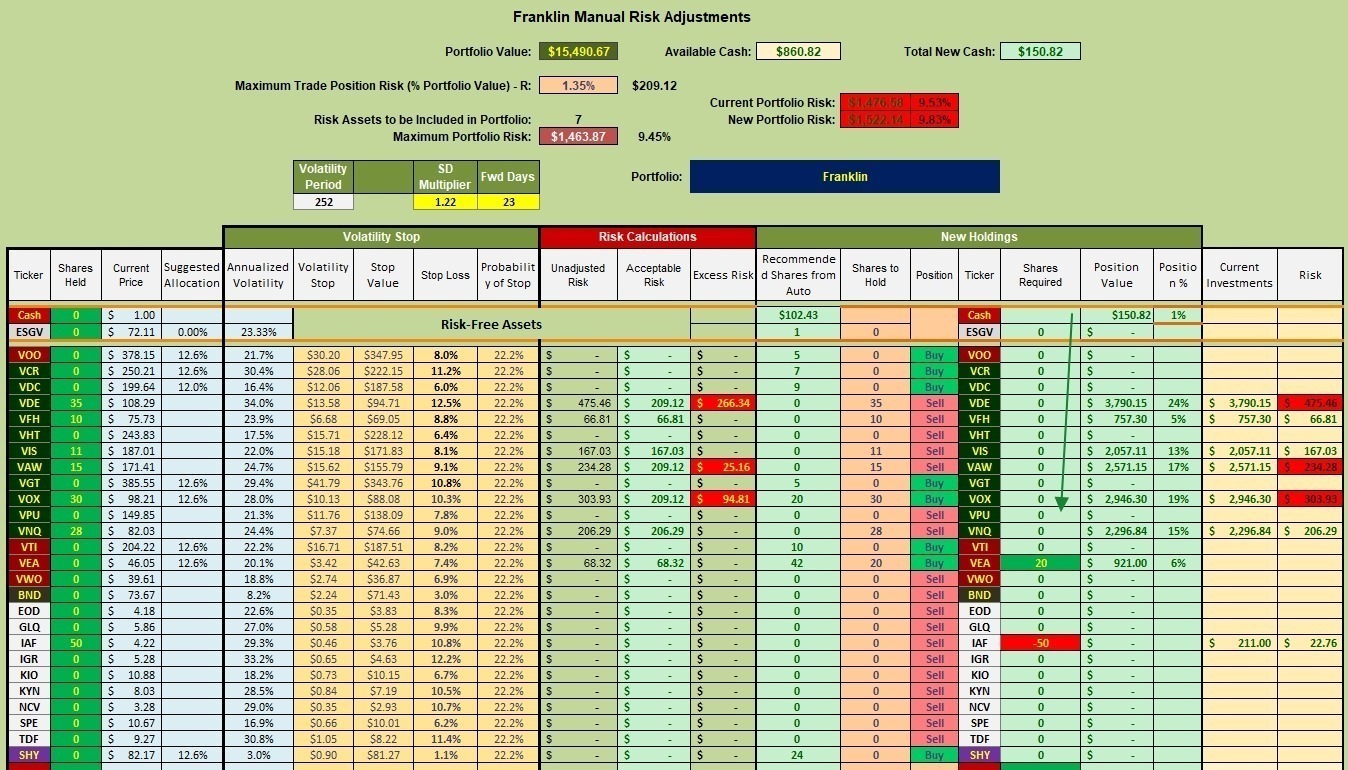Click the Cash recommended value $102.43
This screenshot has height=770, width=1348.
pos(798,315)
